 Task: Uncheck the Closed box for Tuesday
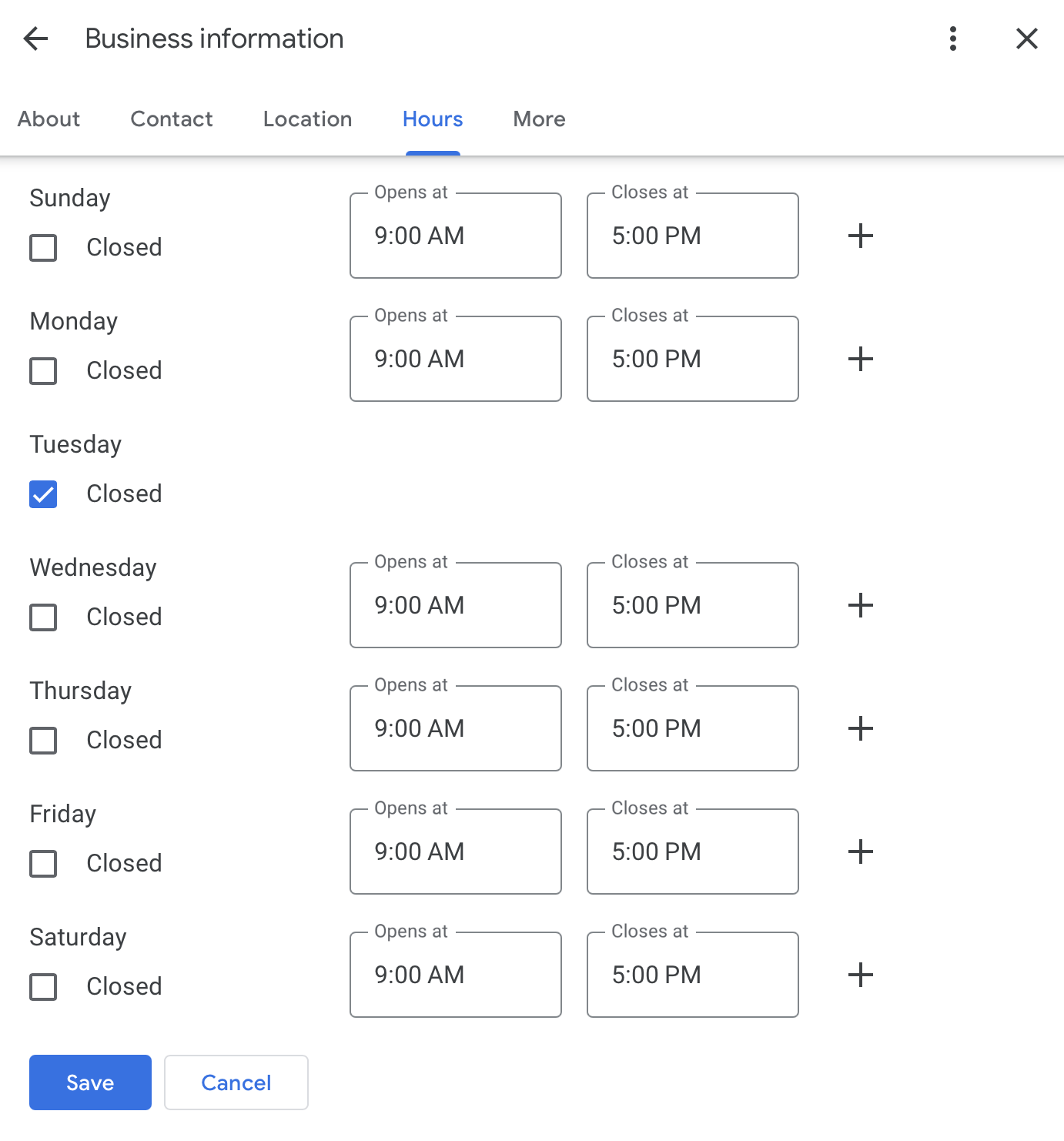tap(43, 494)
